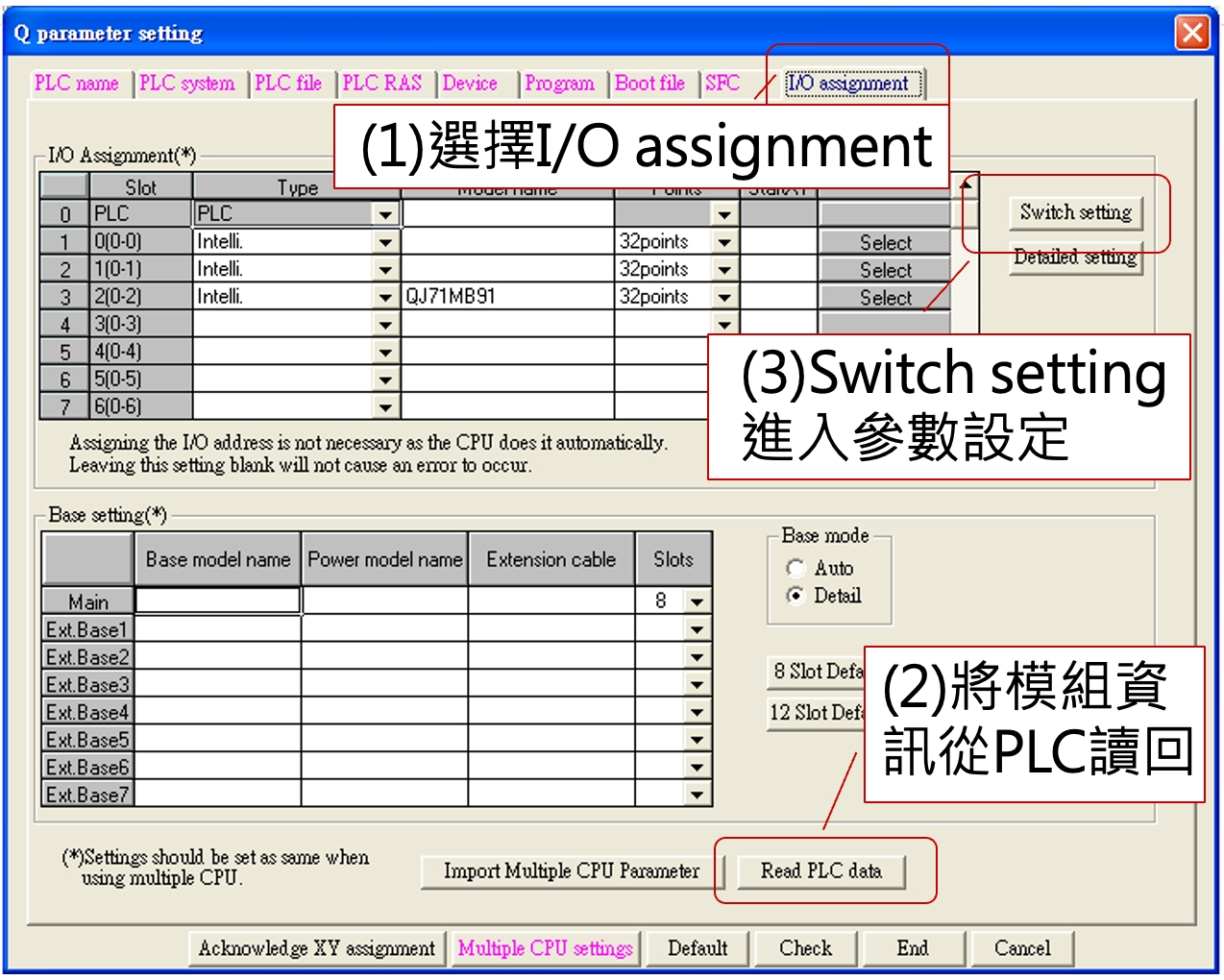Screen dimensions: 1224x980
Task: Open the Points dropdown showing 32points for slot 1
Action: coord(725,241)
